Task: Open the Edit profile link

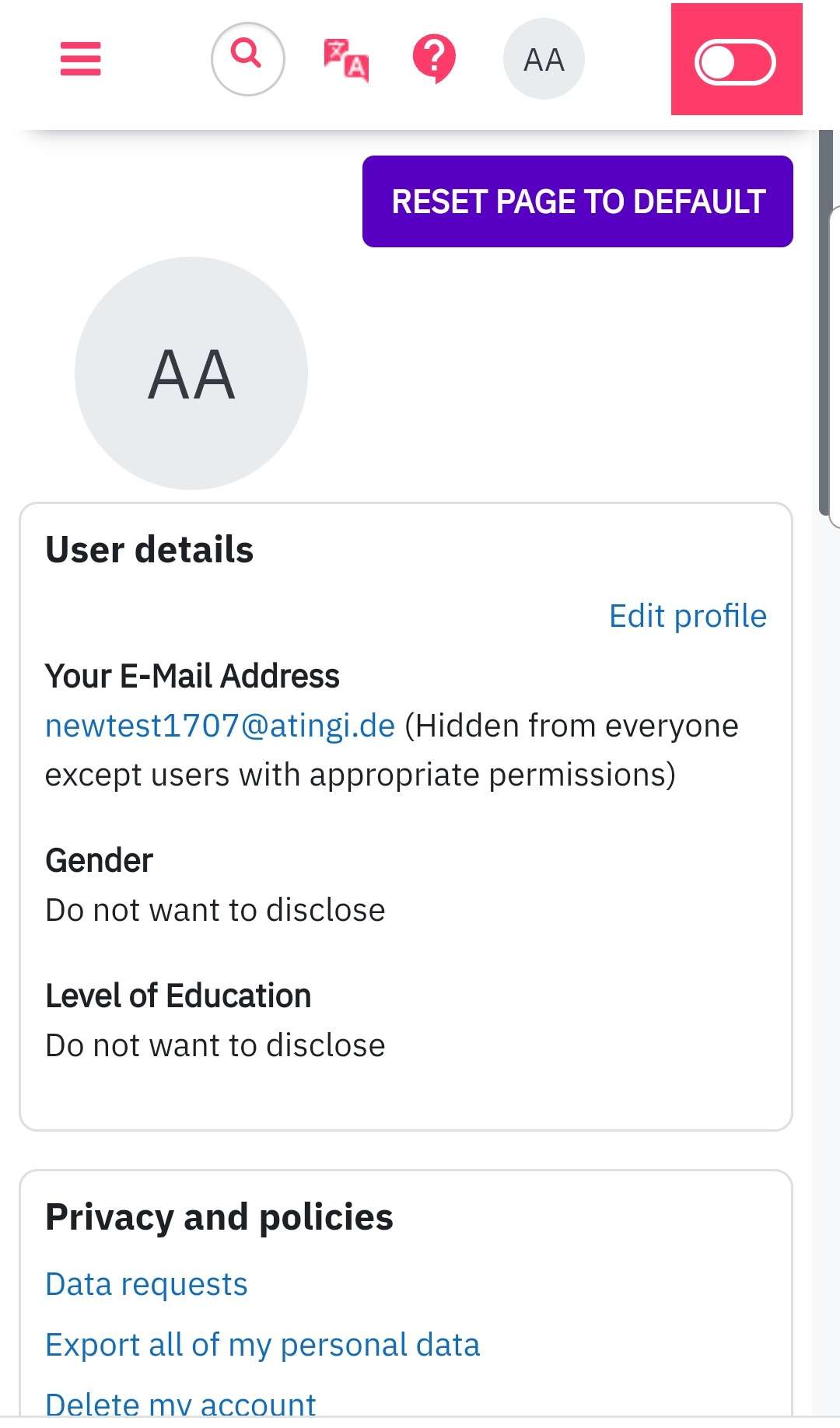Action: [688, 616]
